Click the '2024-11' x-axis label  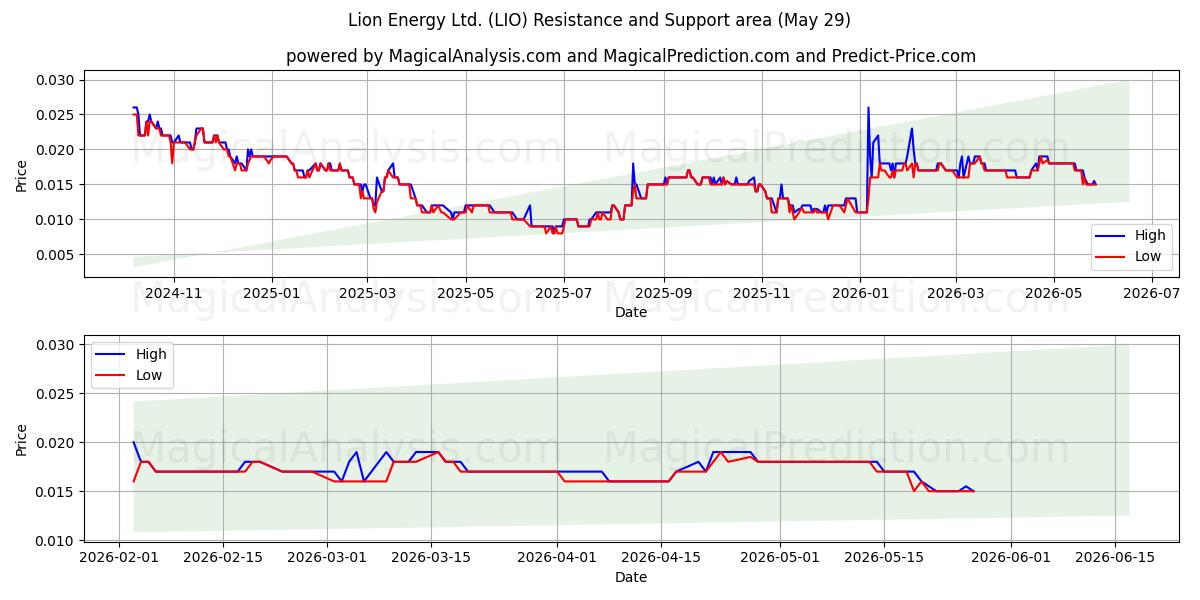click(x=174, y=294)
